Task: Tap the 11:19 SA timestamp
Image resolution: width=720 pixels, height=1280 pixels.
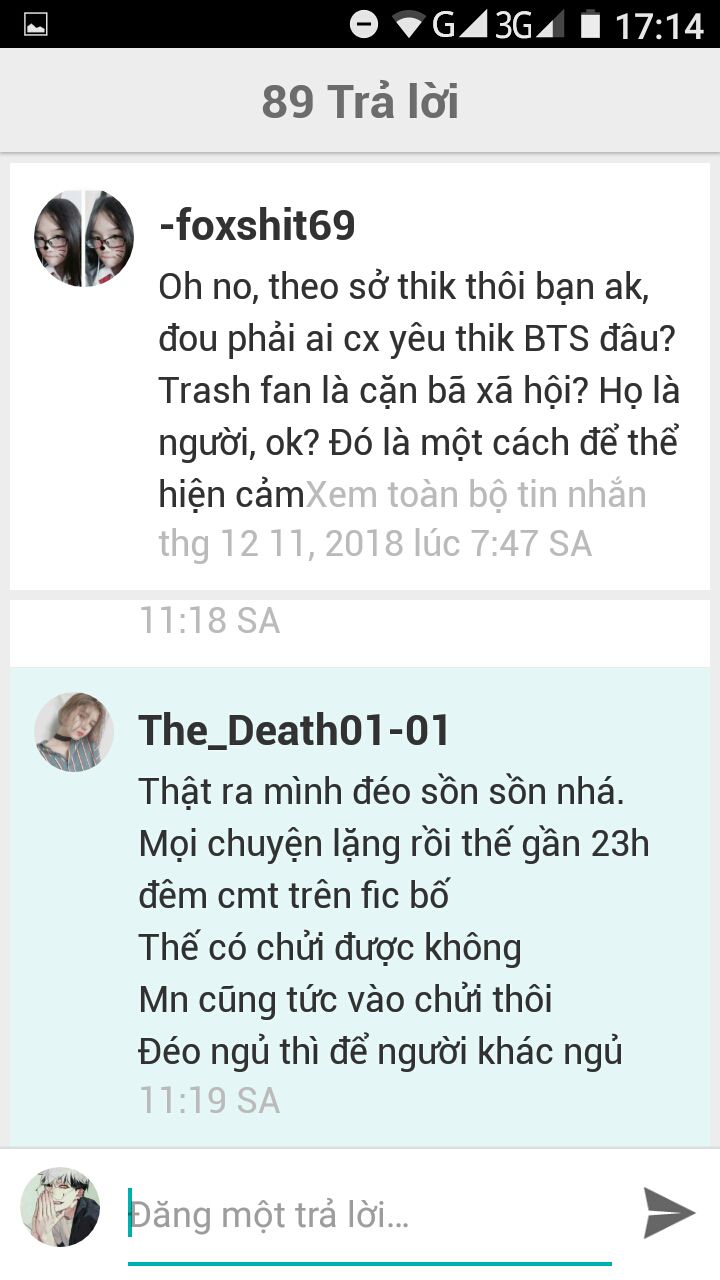Action: (x=209, y=1100)
